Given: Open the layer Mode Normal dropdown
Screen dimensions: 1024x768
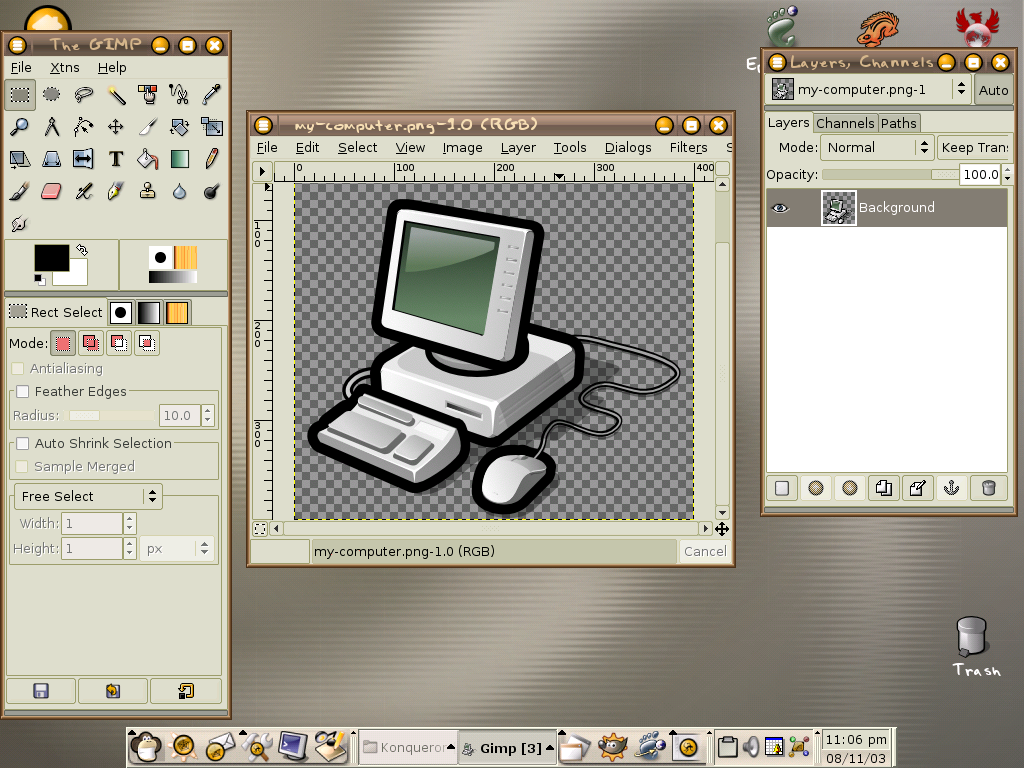Looking at the screenshot, I should pyautogui.click(x=876, y=148).
